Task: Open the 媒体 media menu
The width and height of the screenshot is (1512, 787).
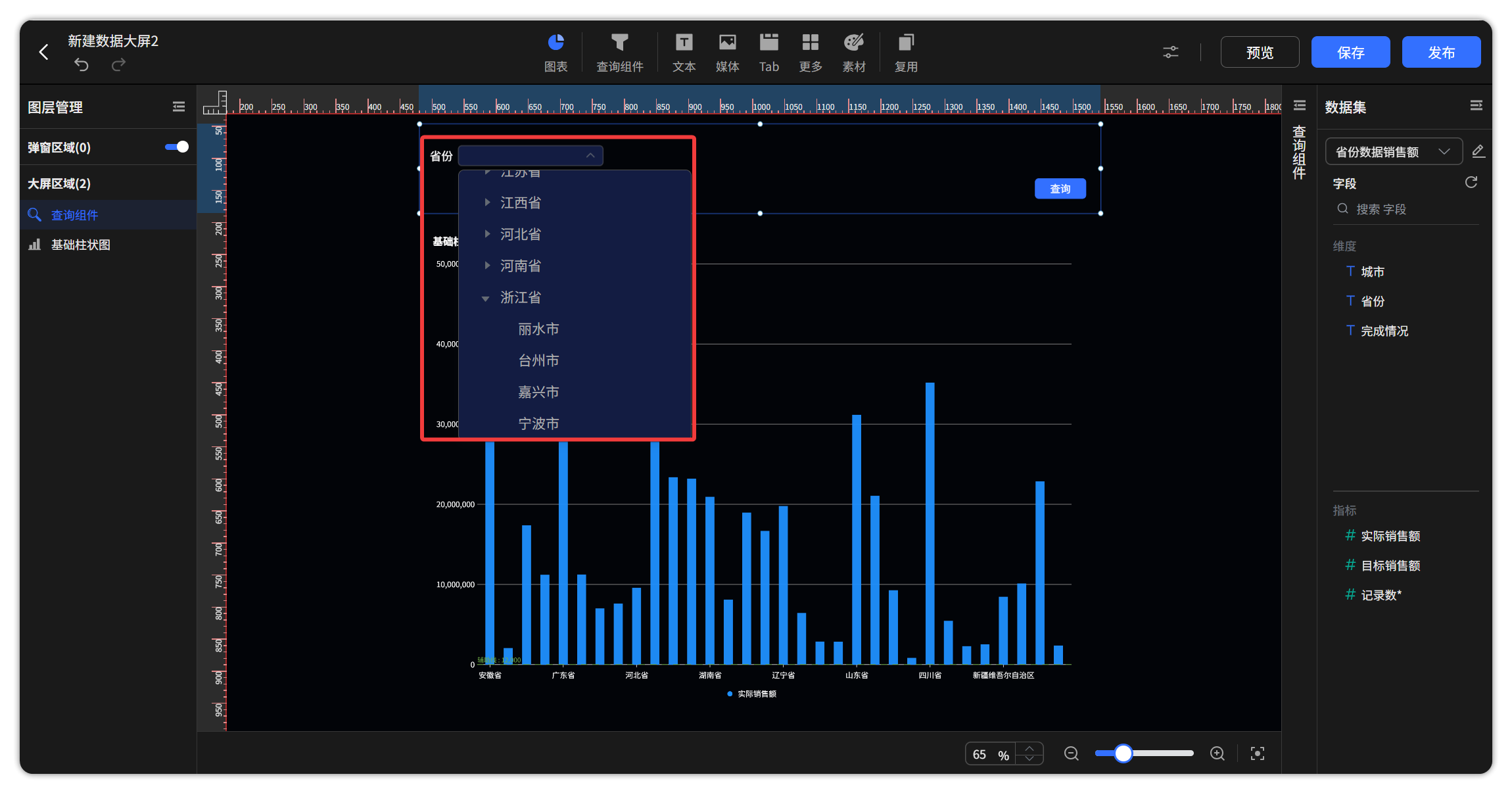Action: point(727,53)
